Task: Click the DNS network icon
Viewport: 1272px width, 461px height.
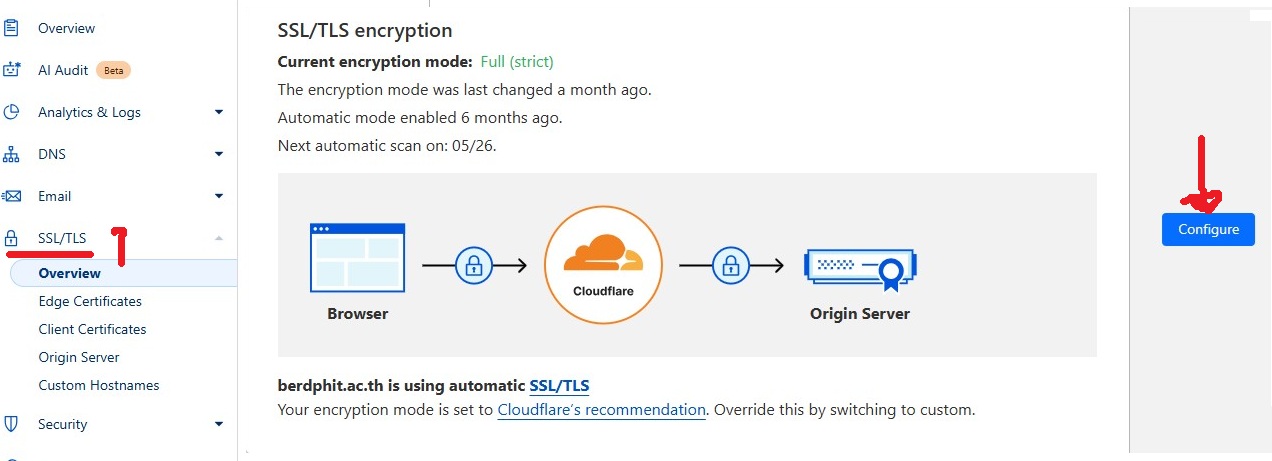Action: [x=12, y=154]
